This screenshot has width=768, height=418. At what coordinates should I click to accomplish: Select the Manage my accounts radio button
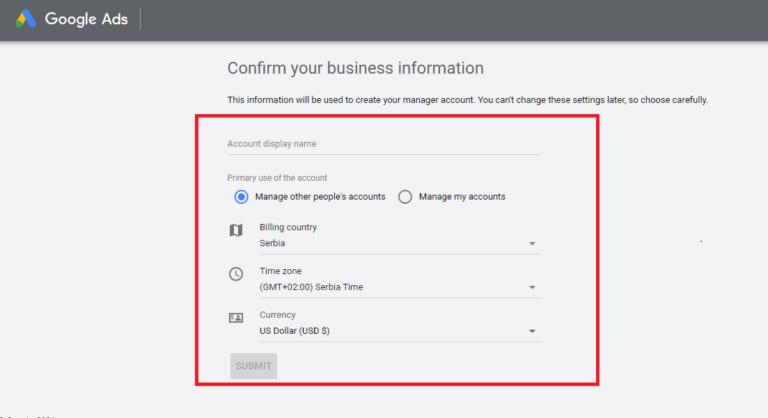[405, 197]
